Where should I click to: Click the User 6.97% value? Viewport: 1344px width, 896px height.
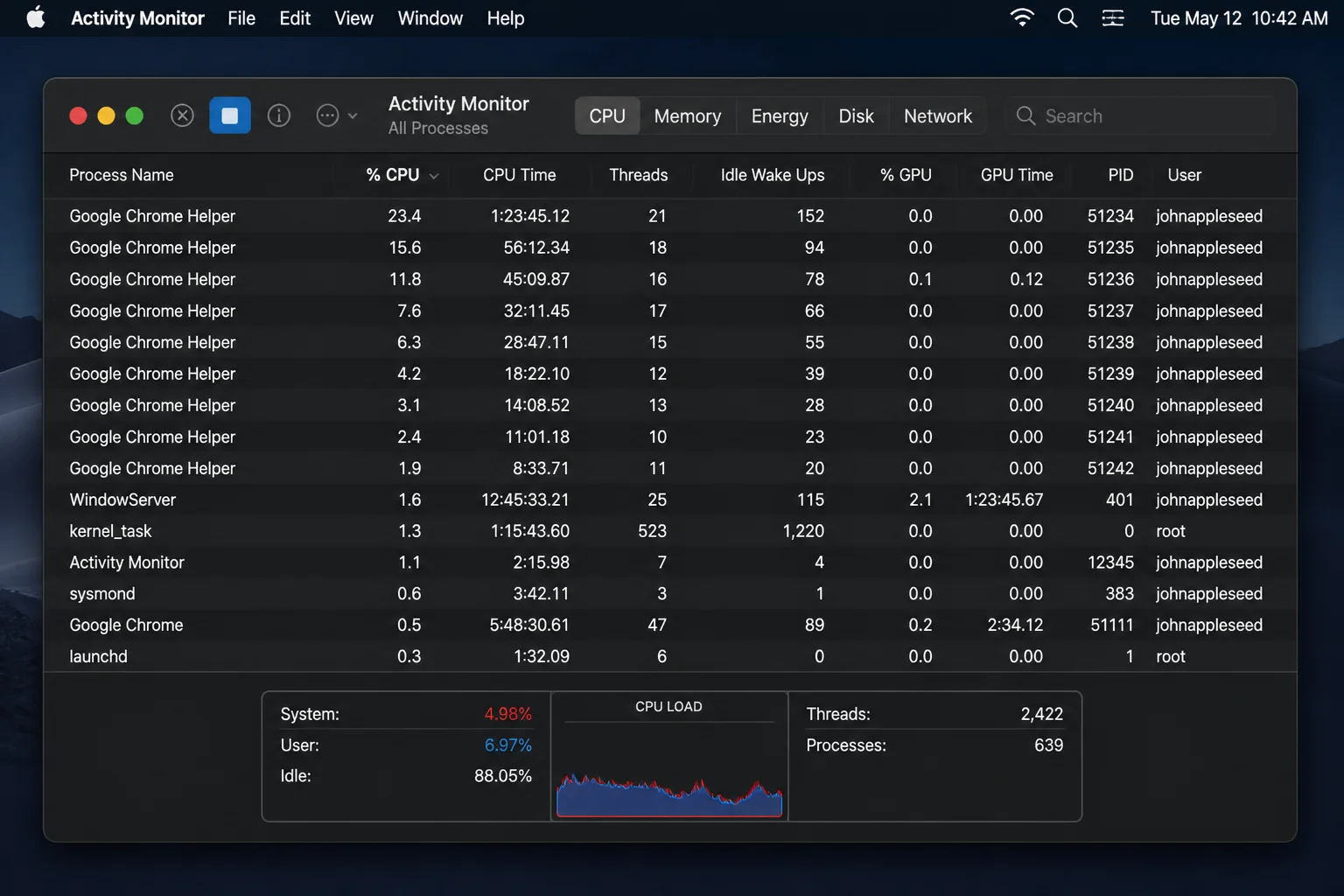coord(507,745)
